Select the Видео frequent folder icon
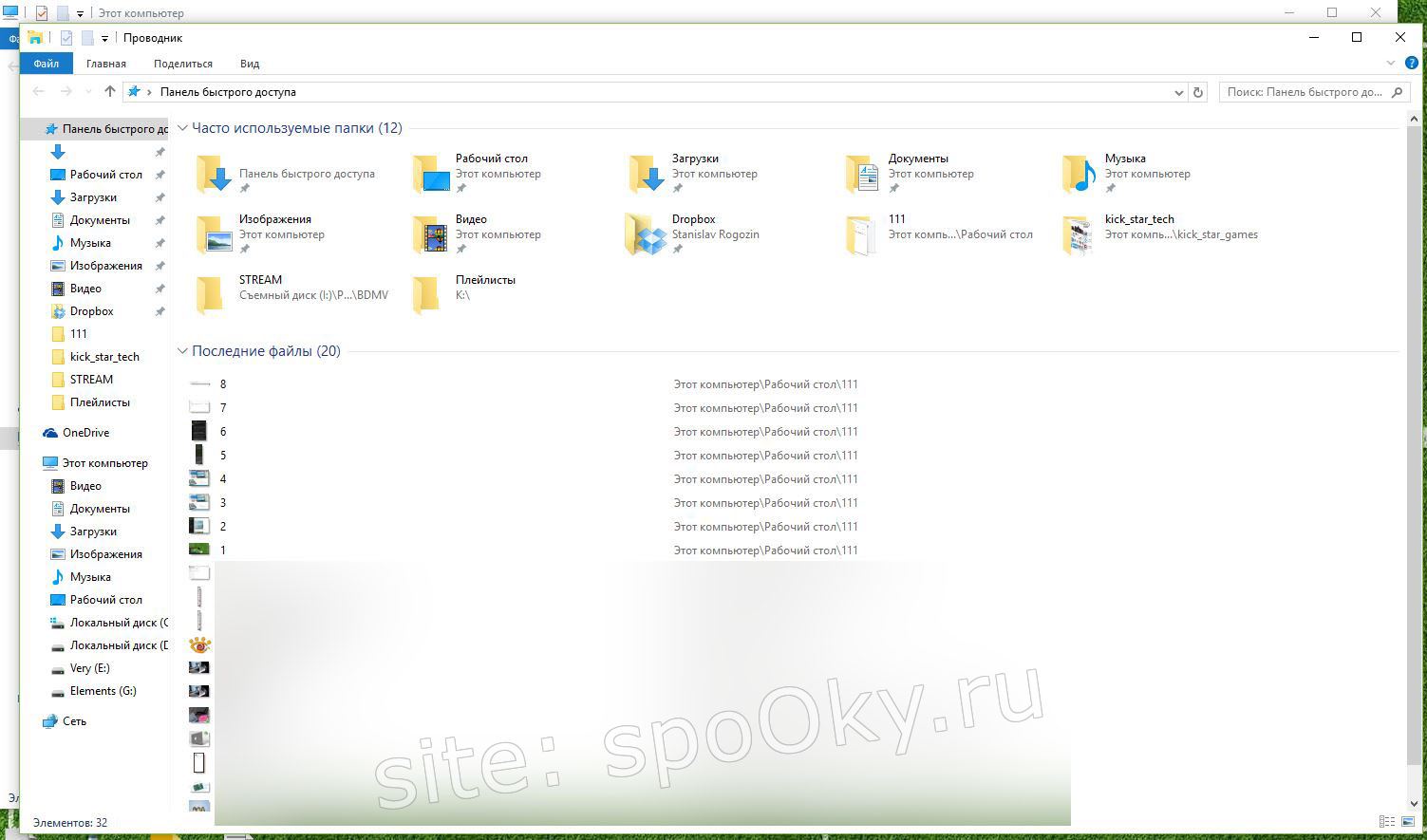The image size is (1427, 840). click(x=432, y=234)
